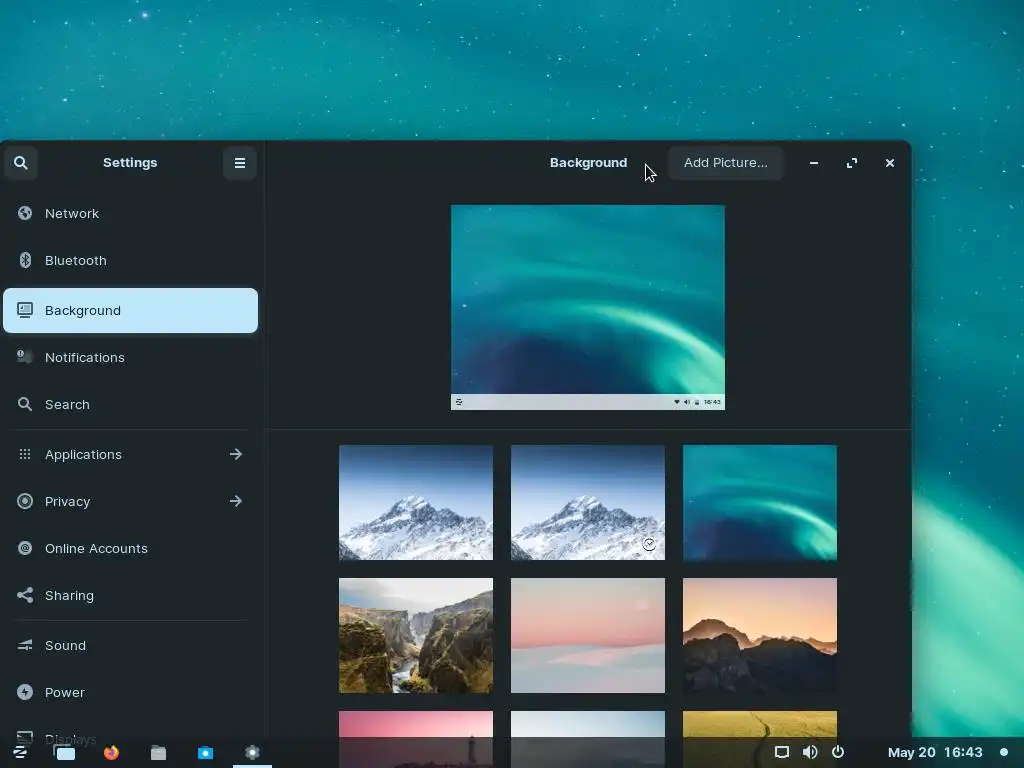Click the screen icon in system tray
This screenshot has height=768, width=1024.
click(782, 752)
